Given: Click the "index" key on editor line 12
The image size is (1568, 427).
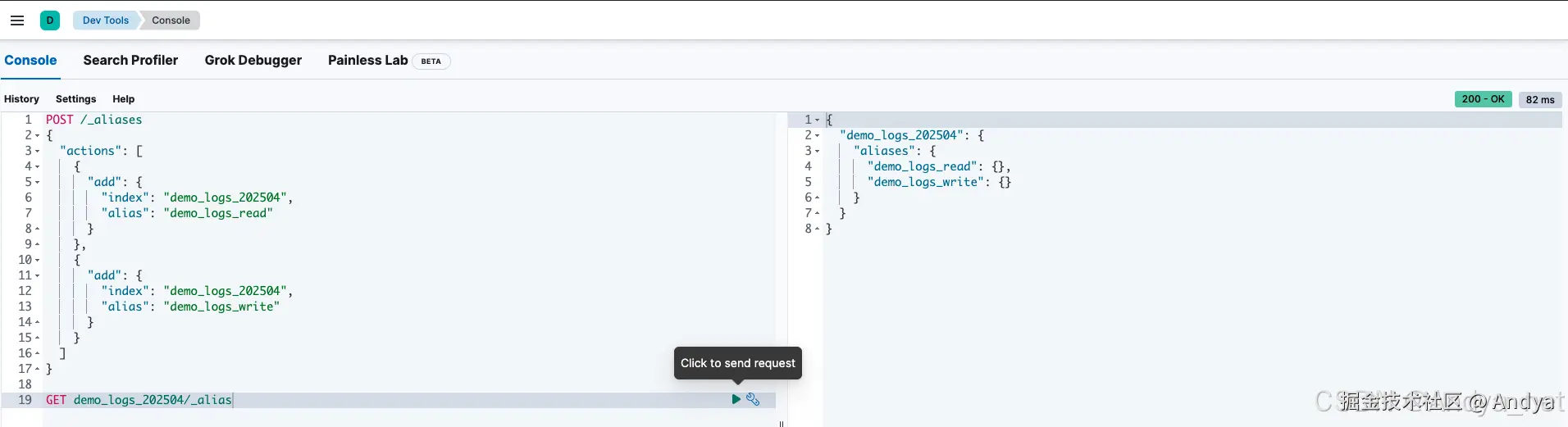Looking at the screenshot, I should pos(125,291).
